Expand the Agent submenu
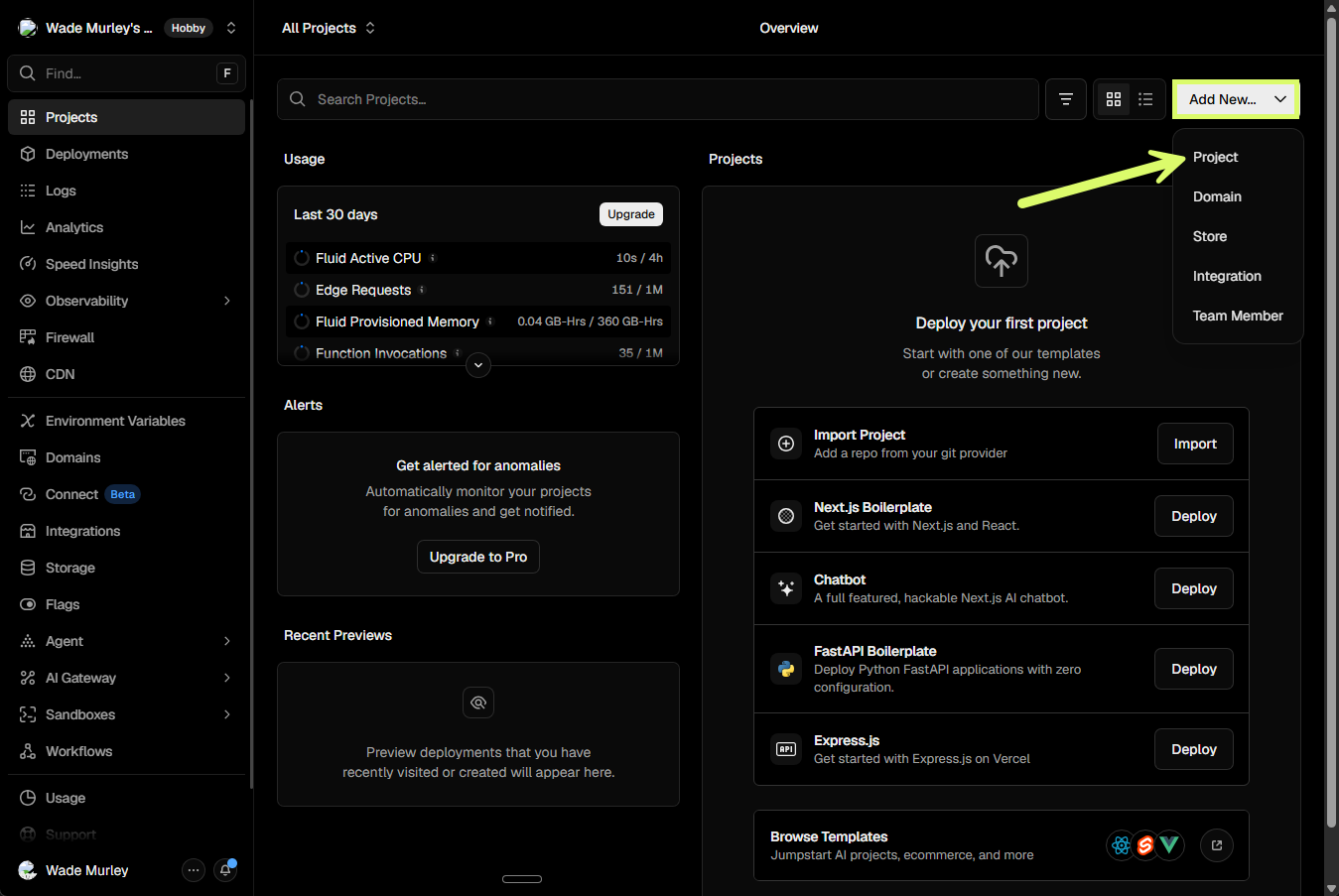Viewport: 1339px width, 896px height. point(227,641)
